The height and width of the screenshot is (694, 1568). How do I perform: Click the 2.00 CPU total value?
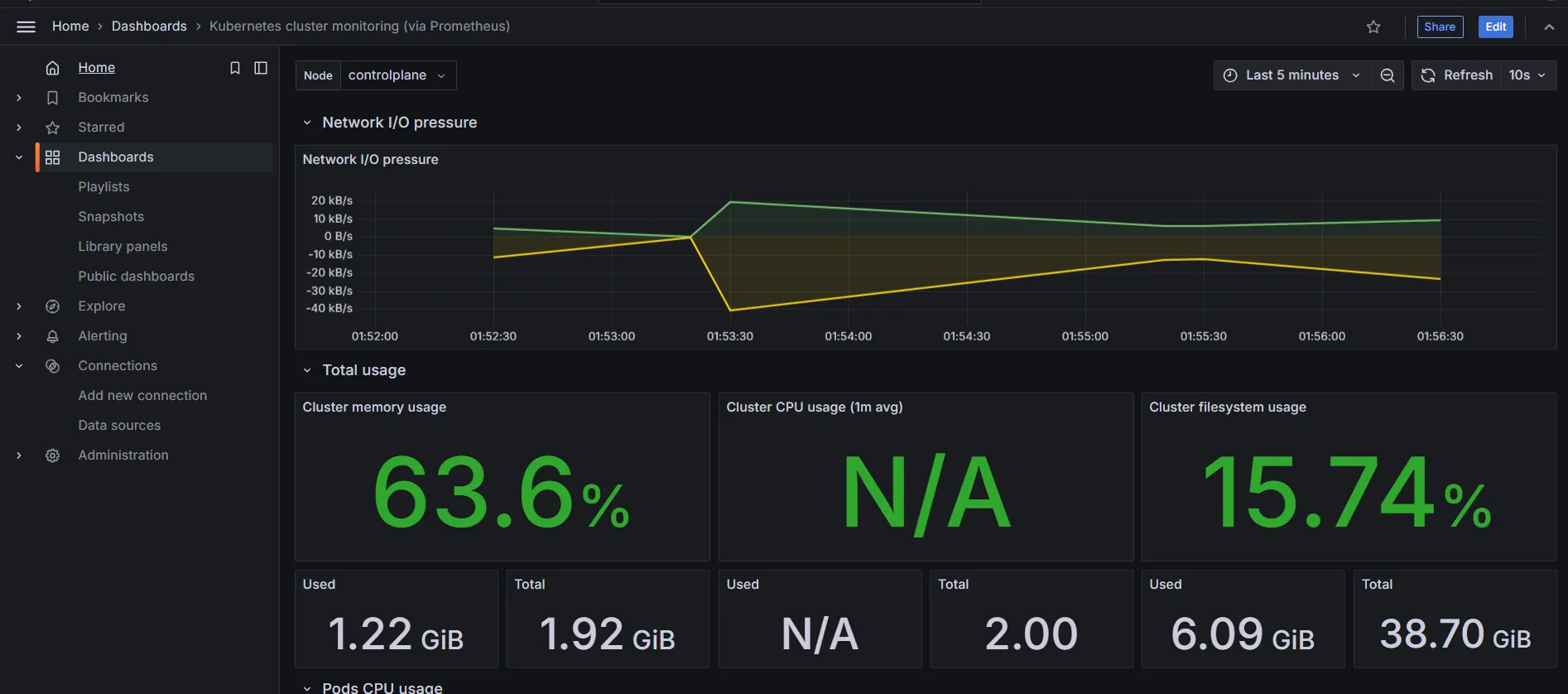(1032, 634)
